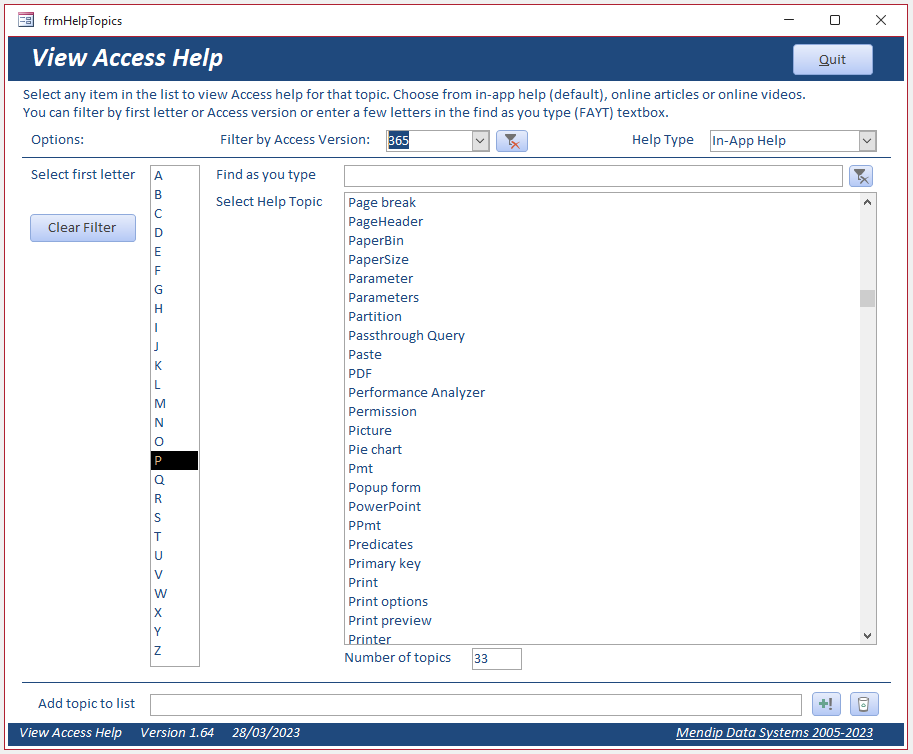Select the 'Parameters' help topic
This screenshot has width=913, height=754.
(602, 298)
